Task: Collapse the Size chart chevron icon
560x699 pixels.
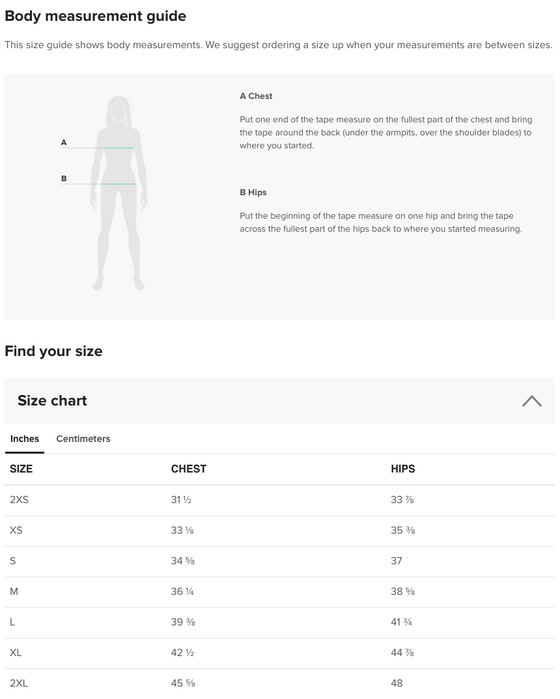Action: coord(531,401)
